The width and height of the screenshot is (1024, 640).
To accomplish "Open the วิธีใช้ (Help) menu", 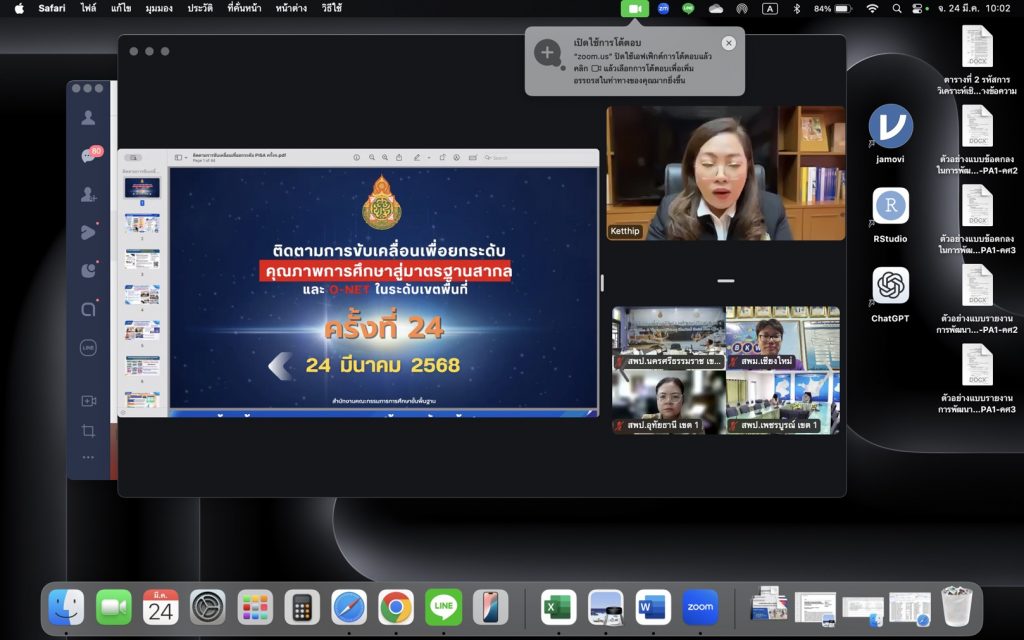I will pyautogui.click(x=332, y=8).
